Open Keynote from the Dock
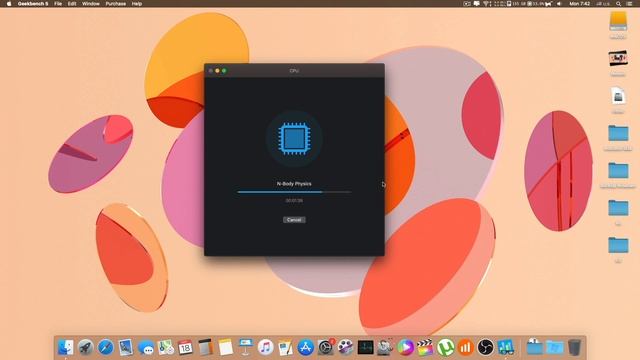The height and width of the screenshot is (360, 640). pyautogui.click(x=245, y=347)
